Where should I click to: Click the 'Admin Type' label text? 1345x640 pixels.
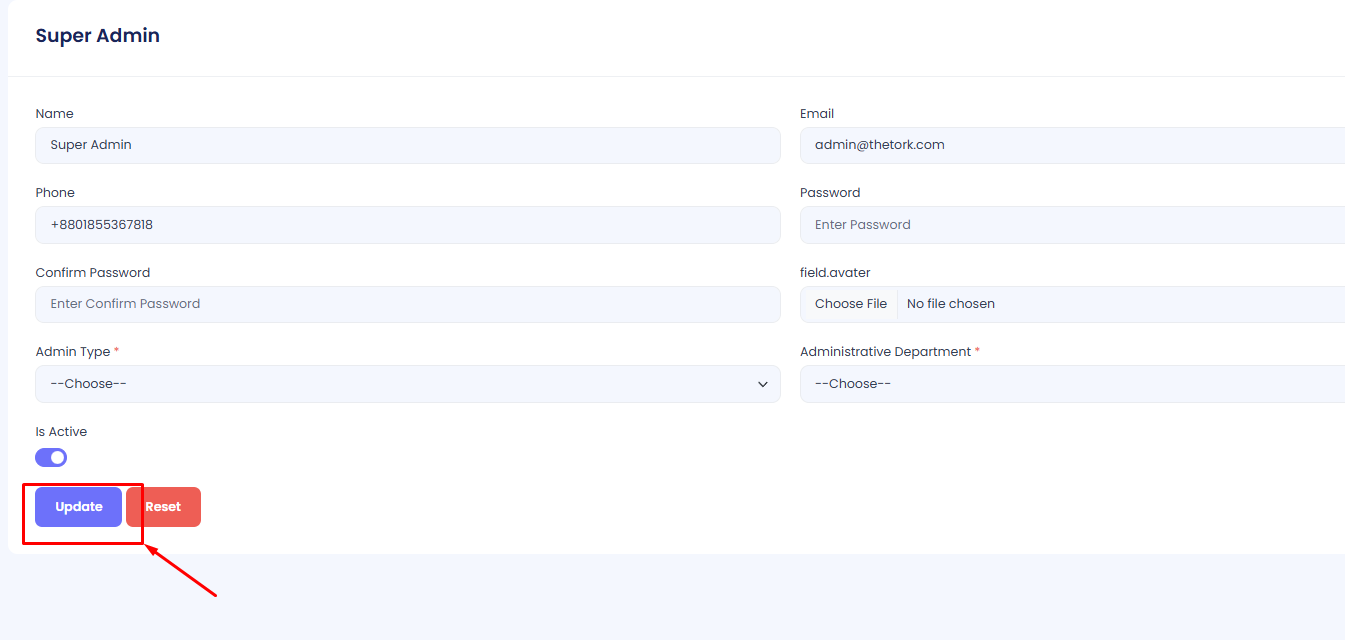(73, 352)
